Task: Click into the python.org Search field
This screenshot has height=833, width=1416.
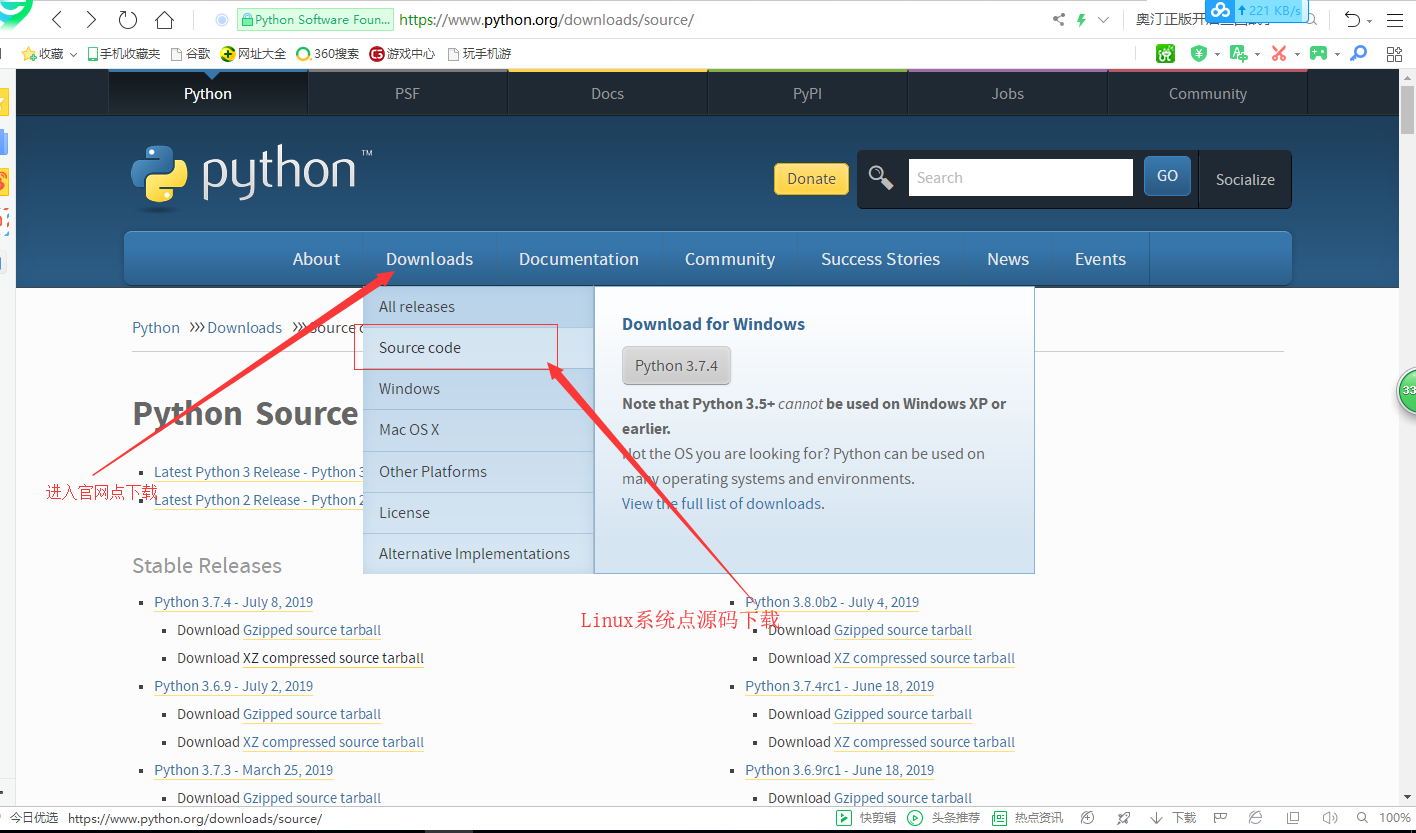Action: (x=1020, y=177)
